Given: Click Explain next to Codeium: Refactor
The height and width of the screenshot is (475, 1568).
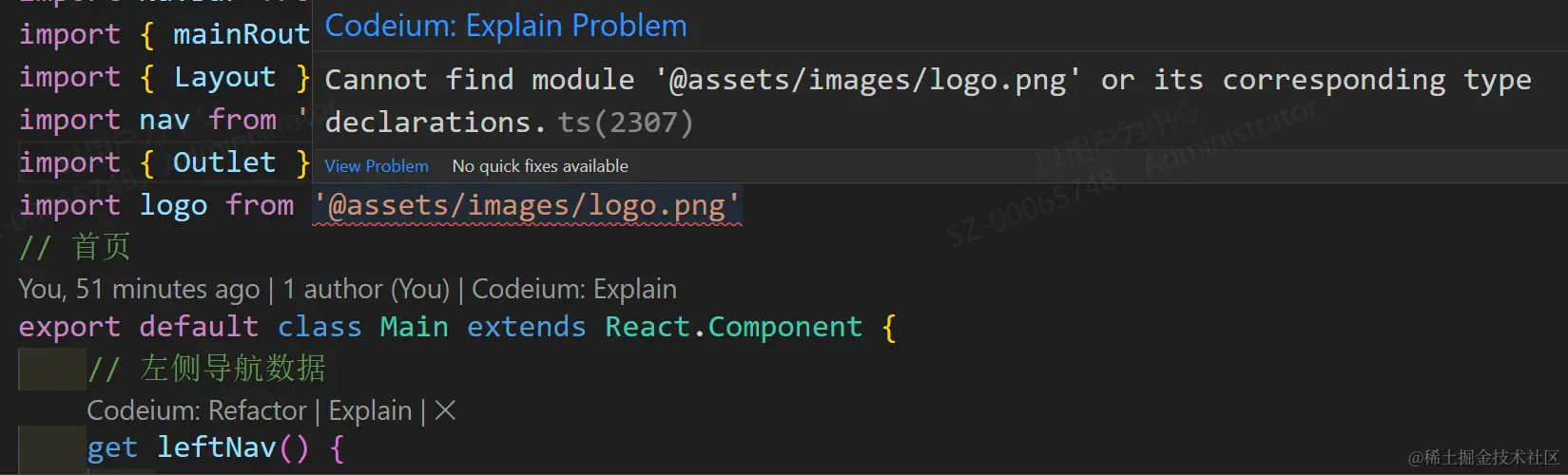Looking at the screenshot, I should pos(370,410).
